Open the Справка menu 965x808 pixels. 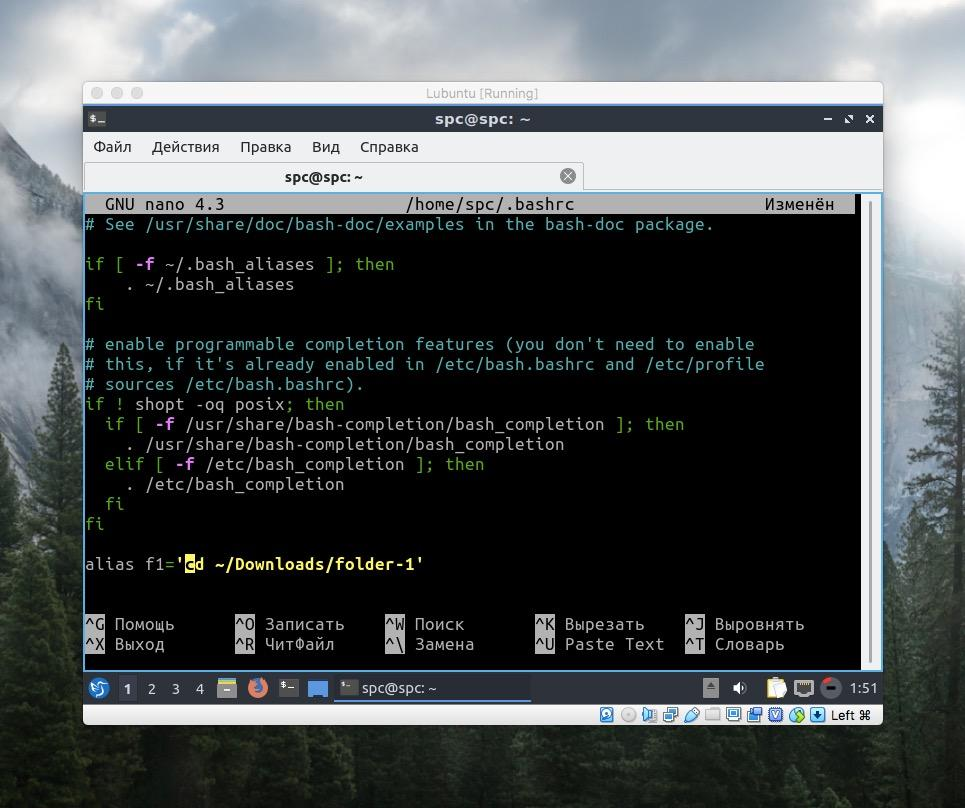click(x=389, y=146)
